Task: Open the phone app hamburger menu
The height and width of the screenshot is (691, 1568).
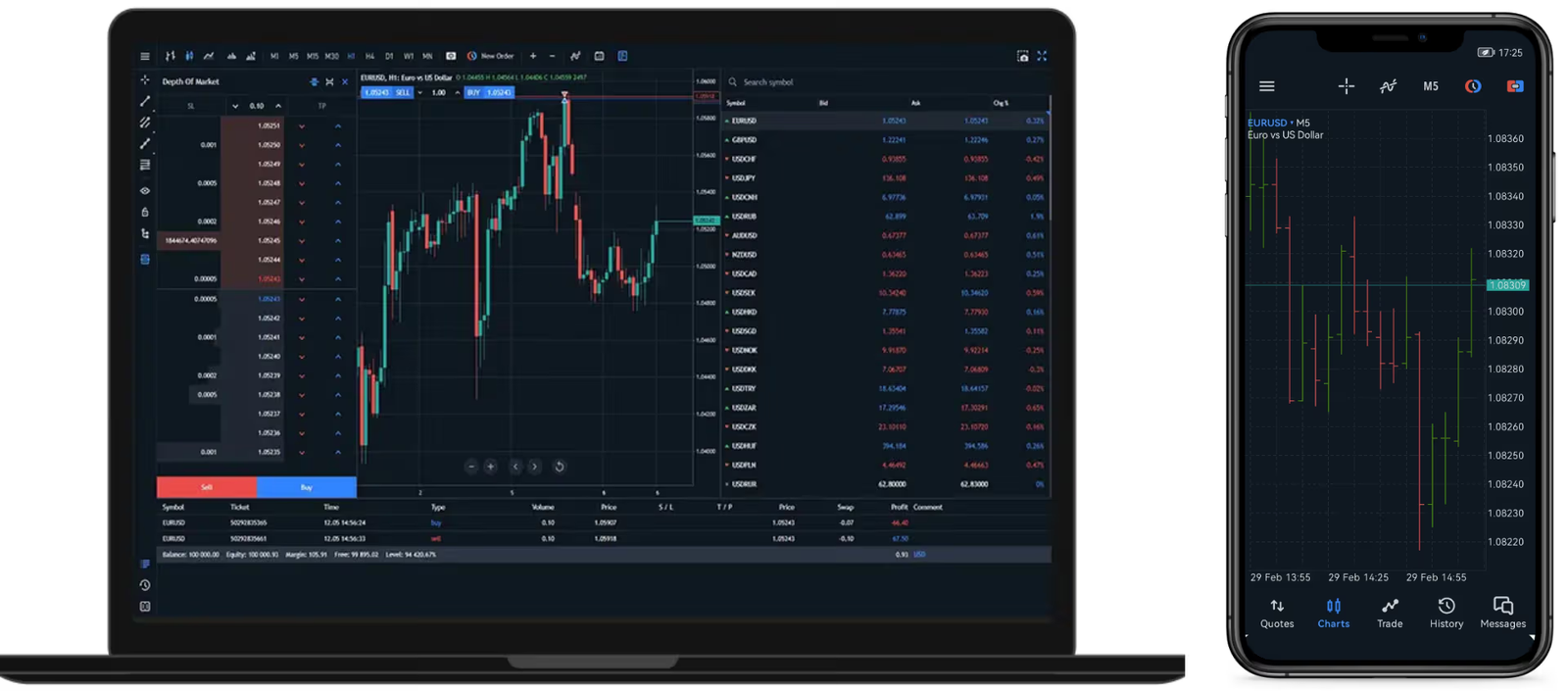Action: pos(1267,86)
